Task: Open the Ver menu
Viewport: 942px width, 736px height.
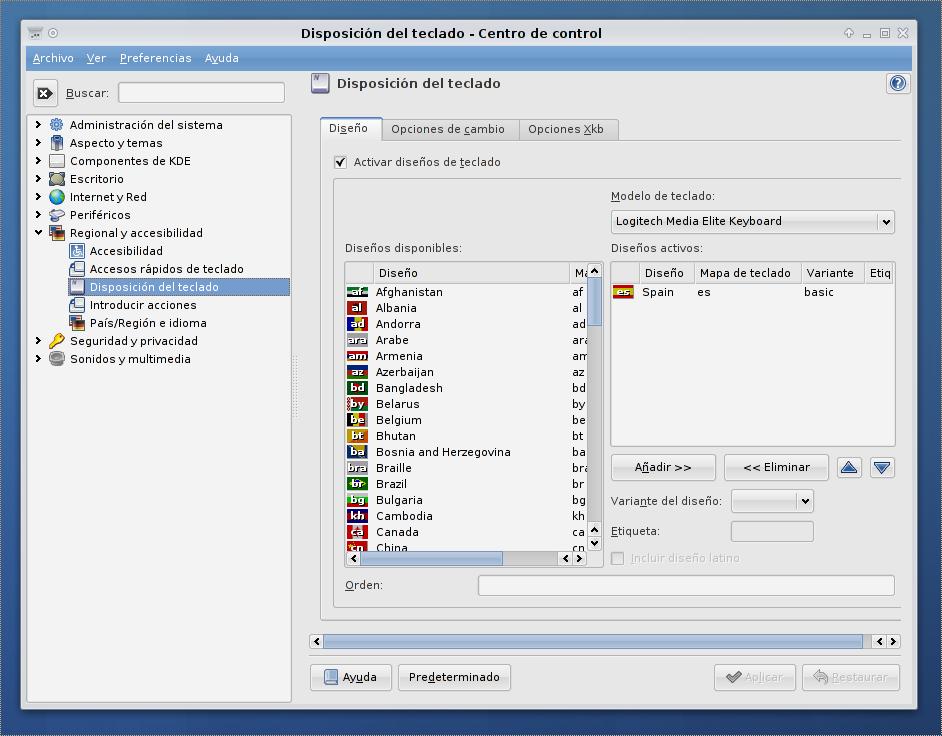Action: [96, 58]
